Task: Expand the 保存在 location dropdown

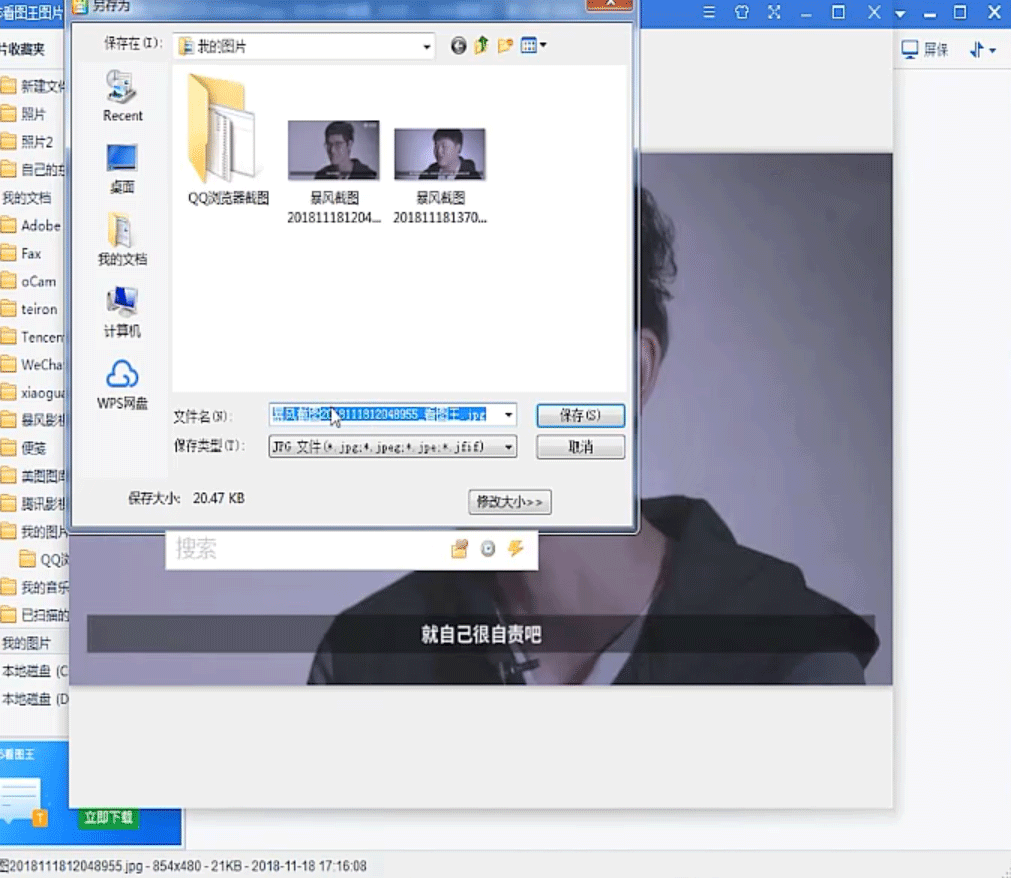Action: click(426, 46)
